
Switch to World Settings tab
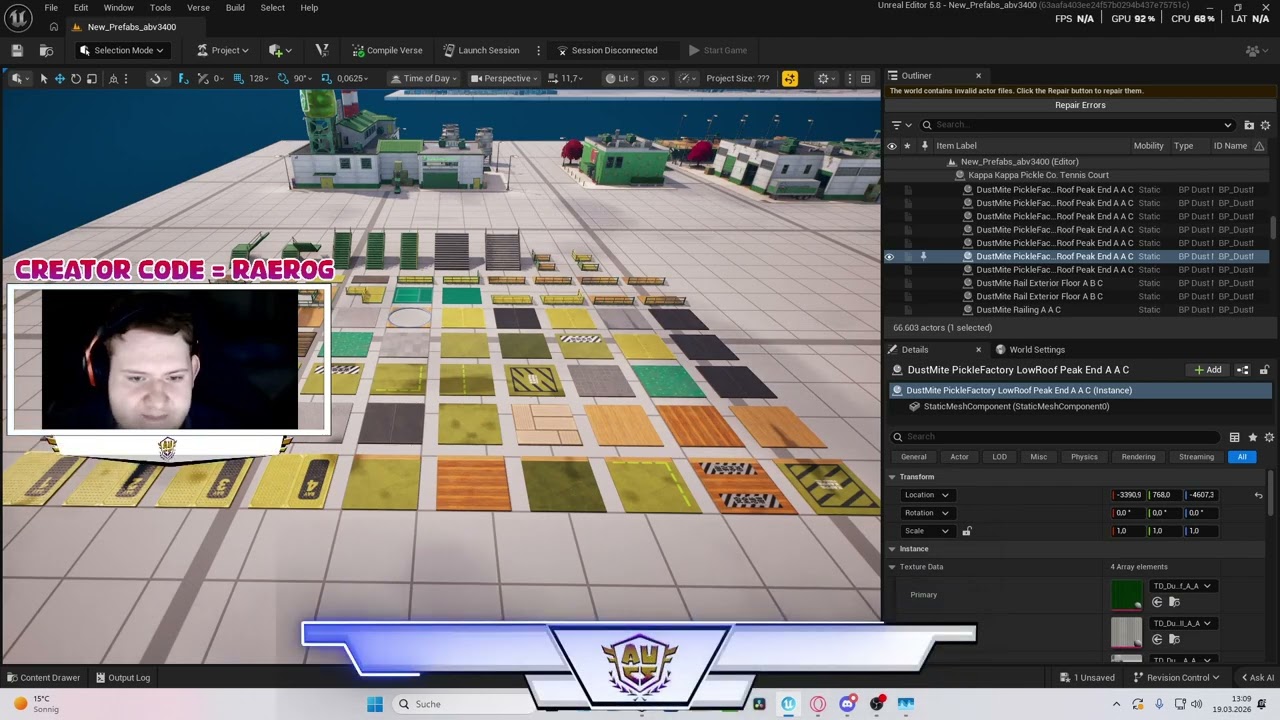(1030, 350)
